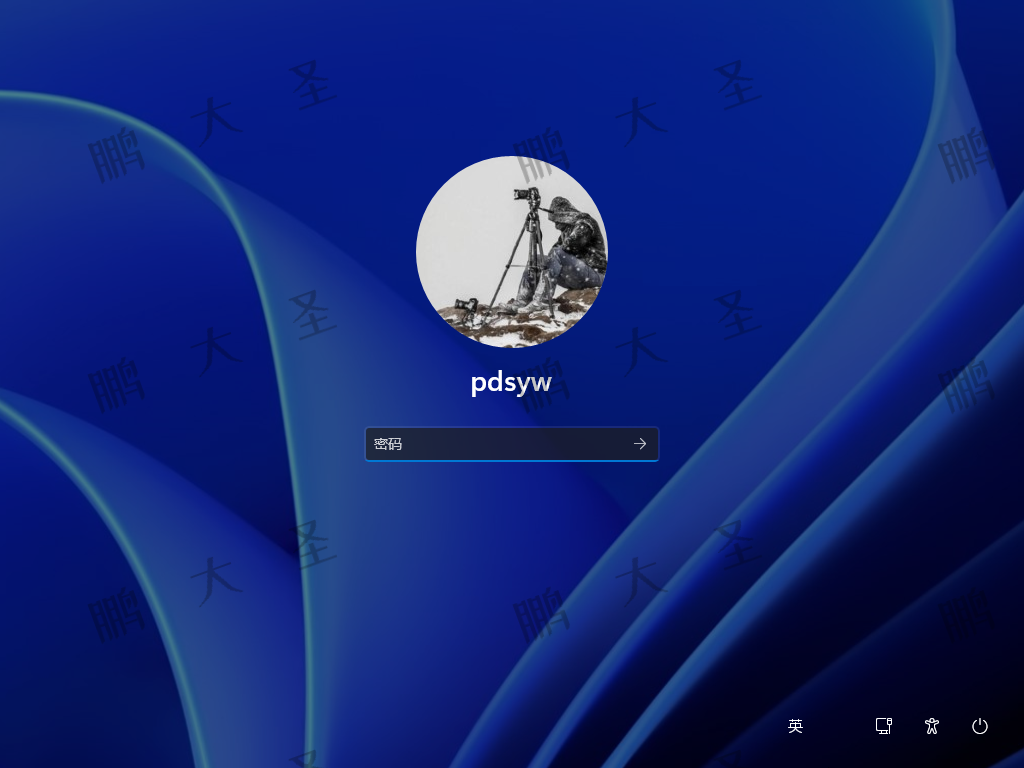Submit password with the arrow button
Image resolution: width=1024 pixels, height=768 pixels.
pyautogui.click(x=640, y=444)
